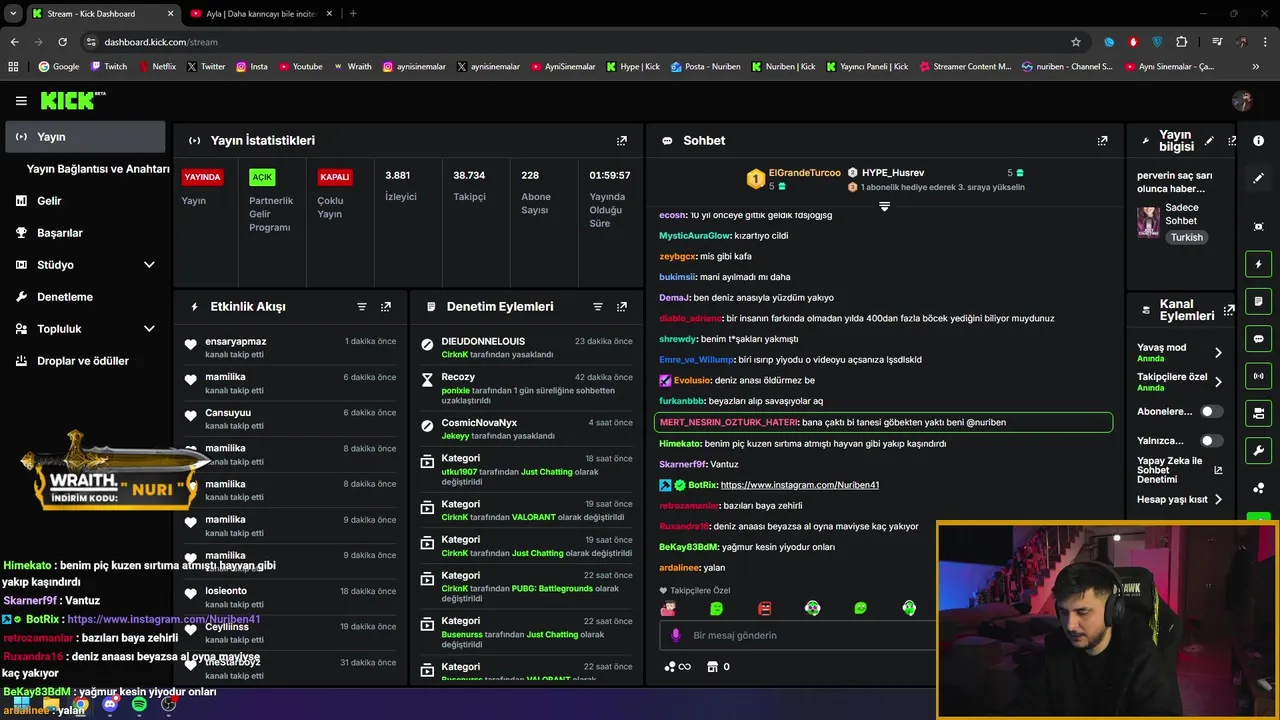
Task: Open the Yayıncı Paneli | Kick bookmark
Action: [x=867, y=67]
